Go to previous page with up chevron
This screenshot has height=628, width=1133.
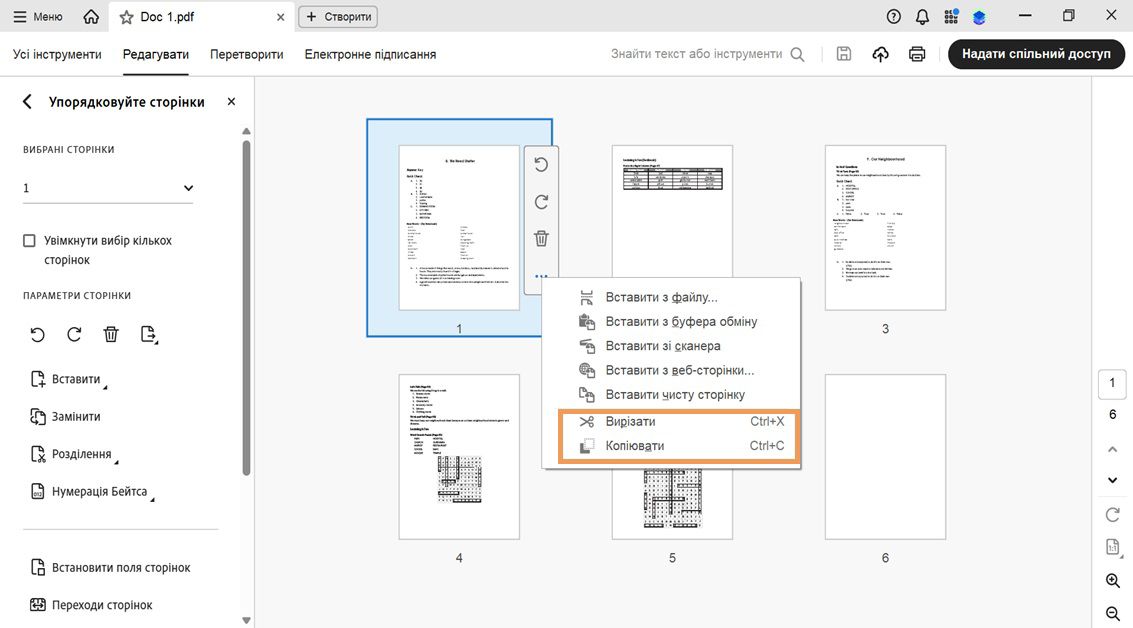tap(1113, 450)
